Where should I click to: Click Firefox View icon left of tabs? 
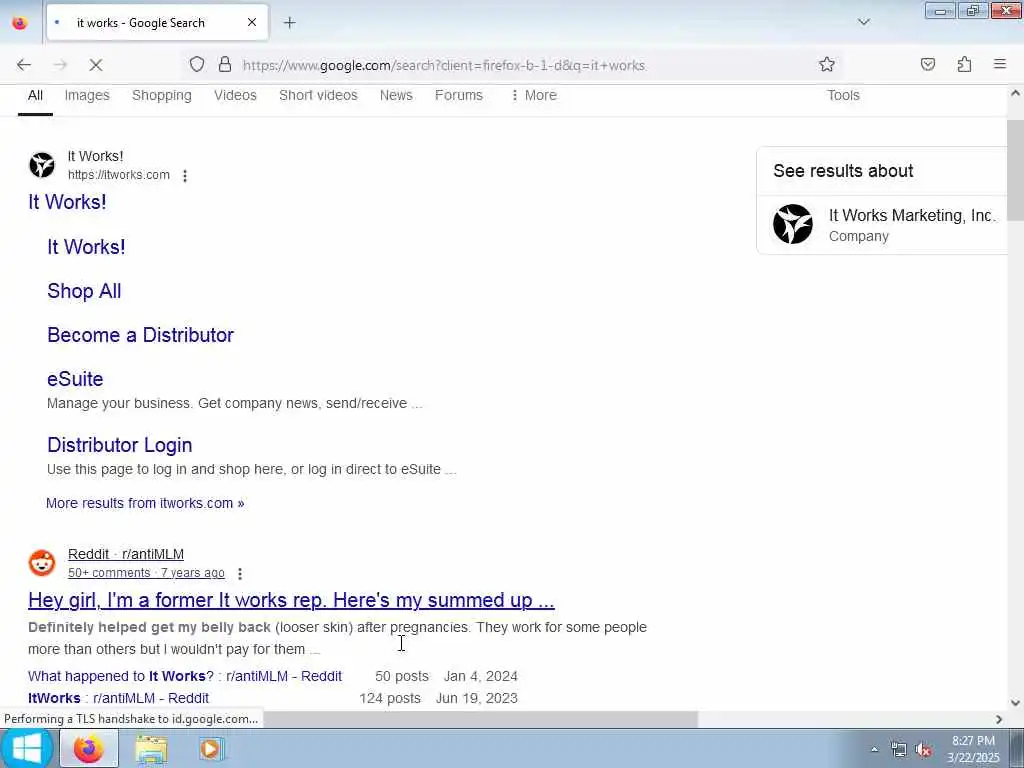pyautogui.click(x=20, y=22)
